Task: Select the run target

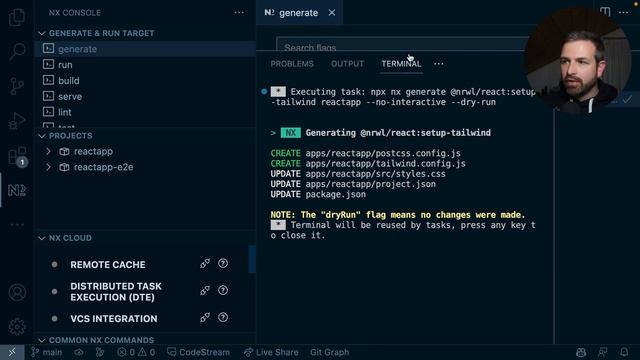Action: 145,65
